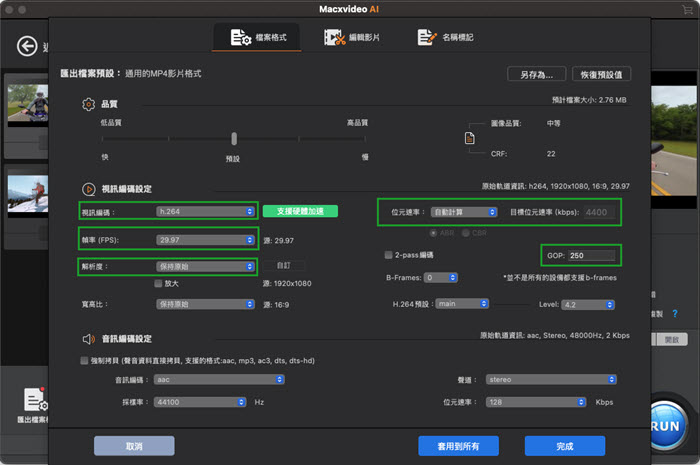Click the green 支援硬體加速 button

pyautogui.click(x=300, y=211)
